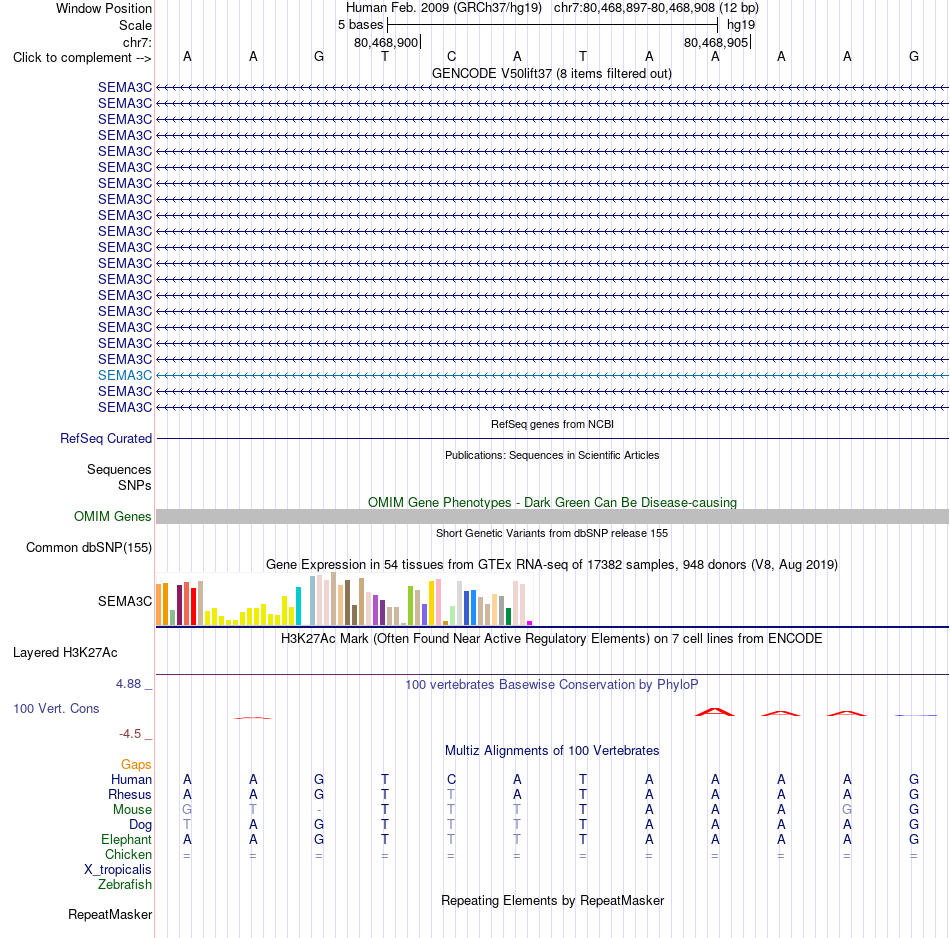Click the light-blue SEMA3C transcript arrow line
The width and height of the screenshot is (950, 938).
(552, 376)
